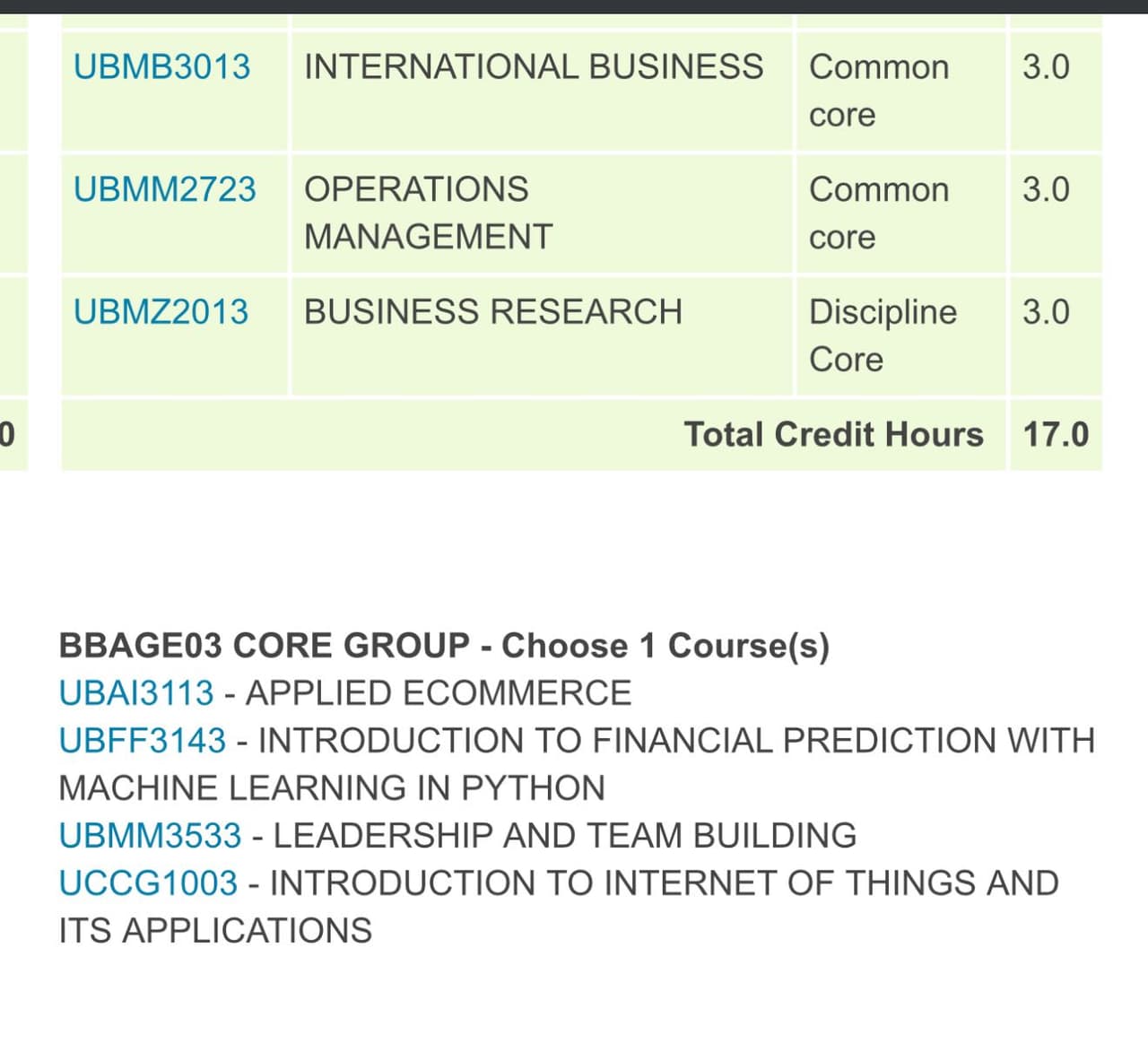Click the Discipline Core type cell
1148x1052 pixels.
[883, 335]
